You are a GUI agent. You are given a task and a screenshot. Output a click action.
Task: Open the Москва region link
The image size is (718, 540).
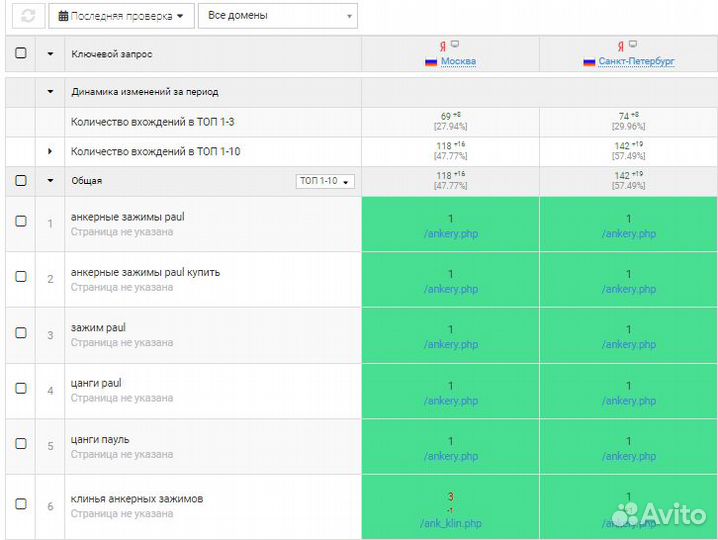[x=458, y=62]
